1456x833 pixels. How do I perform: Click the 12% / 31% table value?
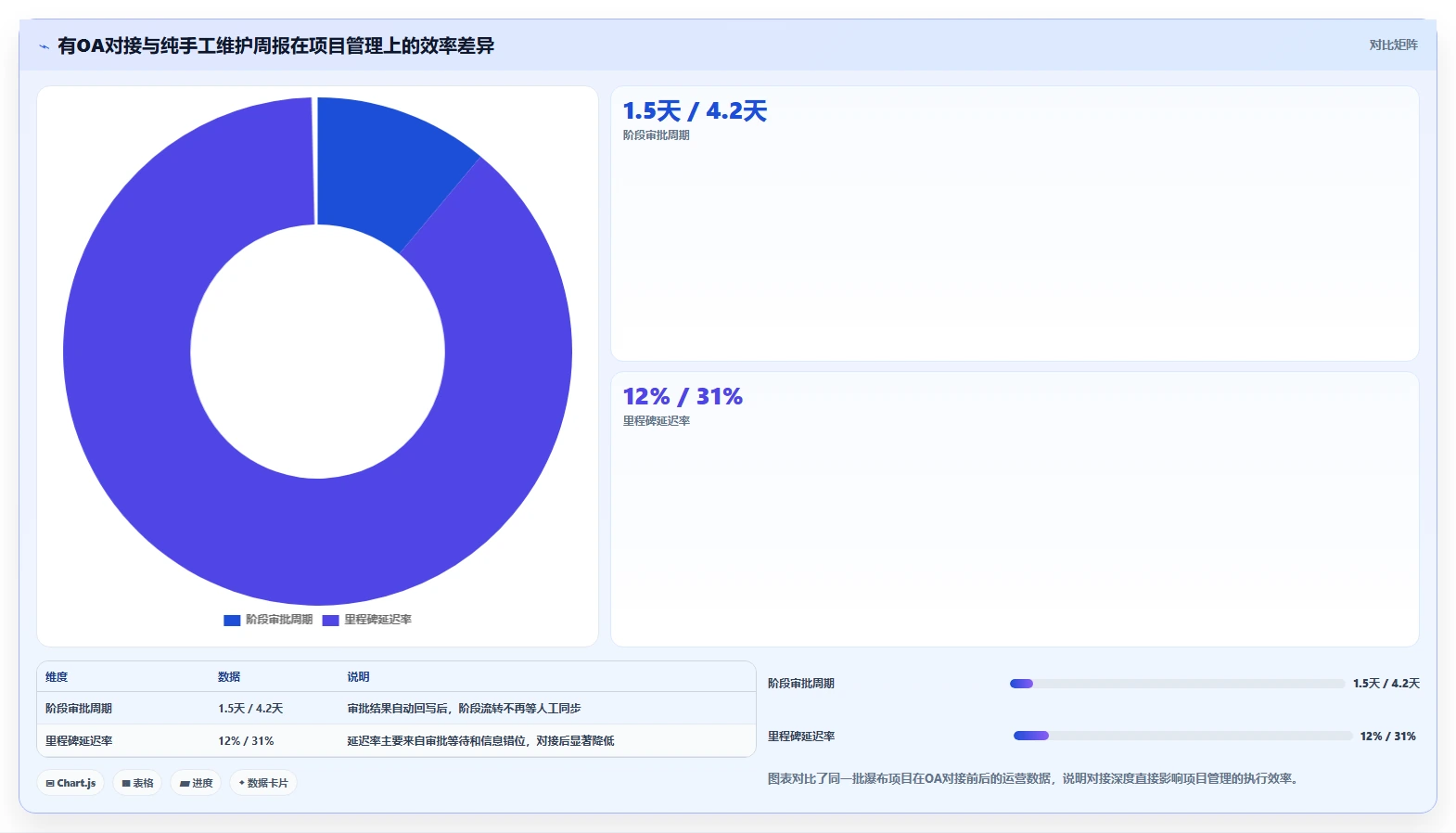point(246,741)
